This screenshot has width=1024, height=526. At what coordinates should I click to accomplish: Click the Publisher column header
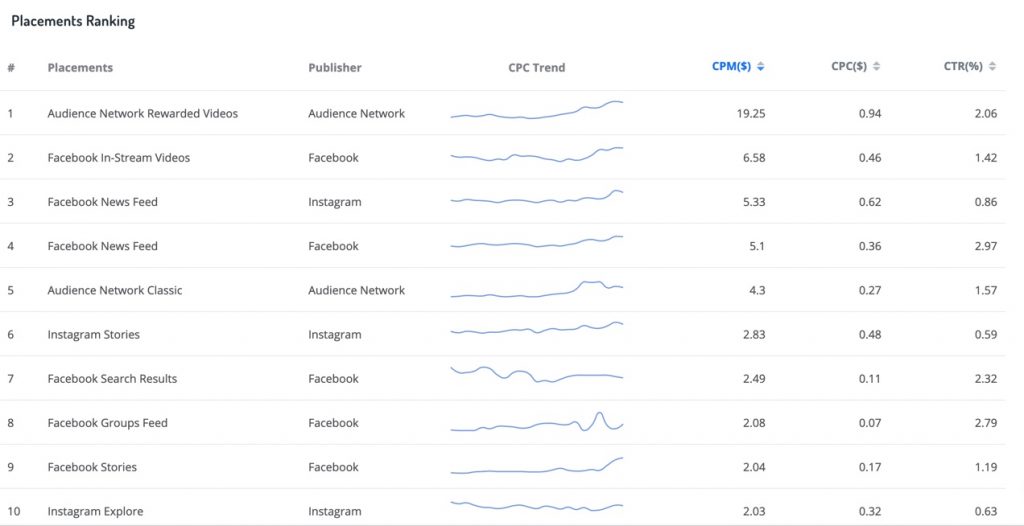pyautogui.click(x=335, y=67)
